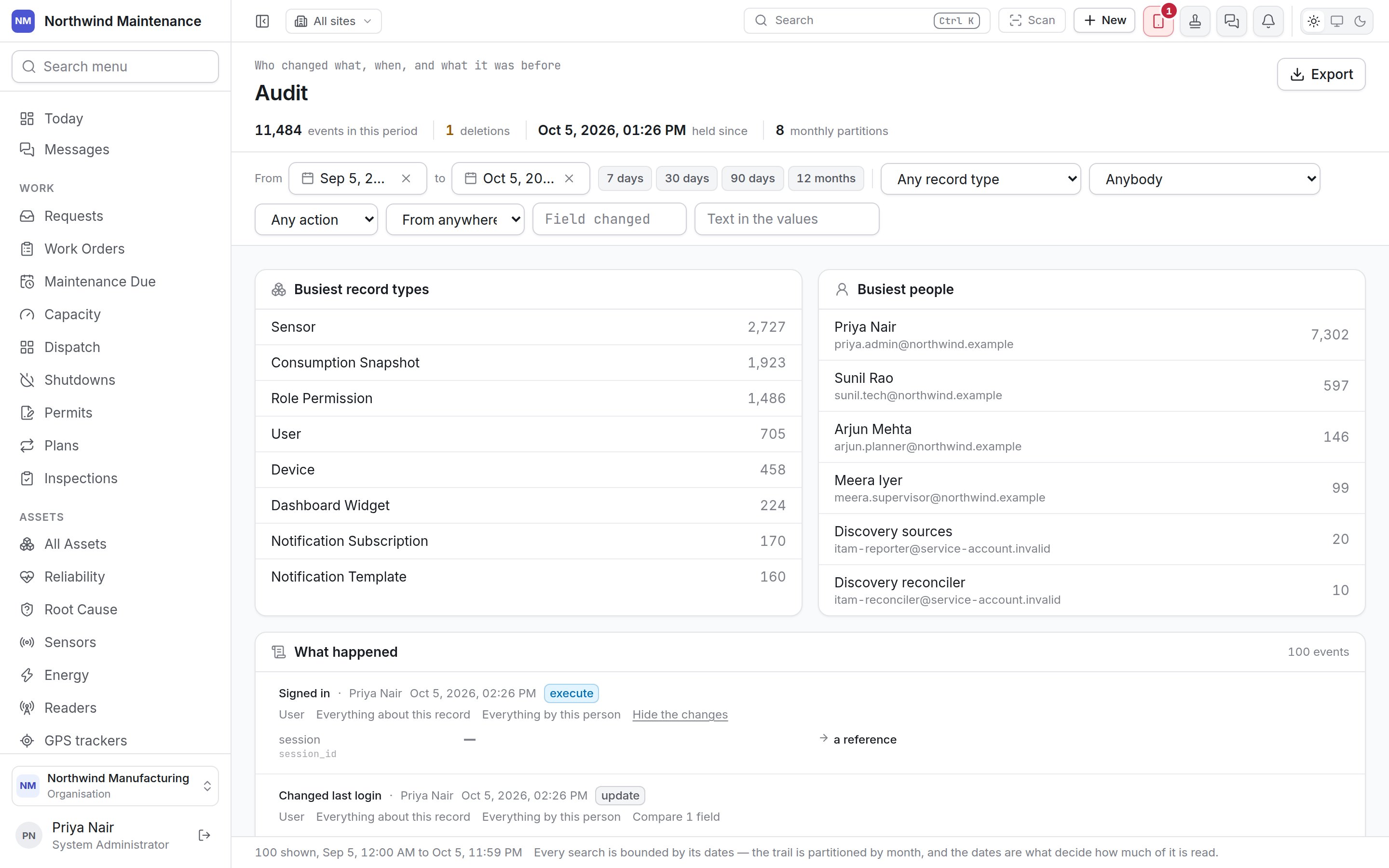This screenshot has height=868, width=1389.
Task: Click the Scan button
Action: [x=1032, y=21]
